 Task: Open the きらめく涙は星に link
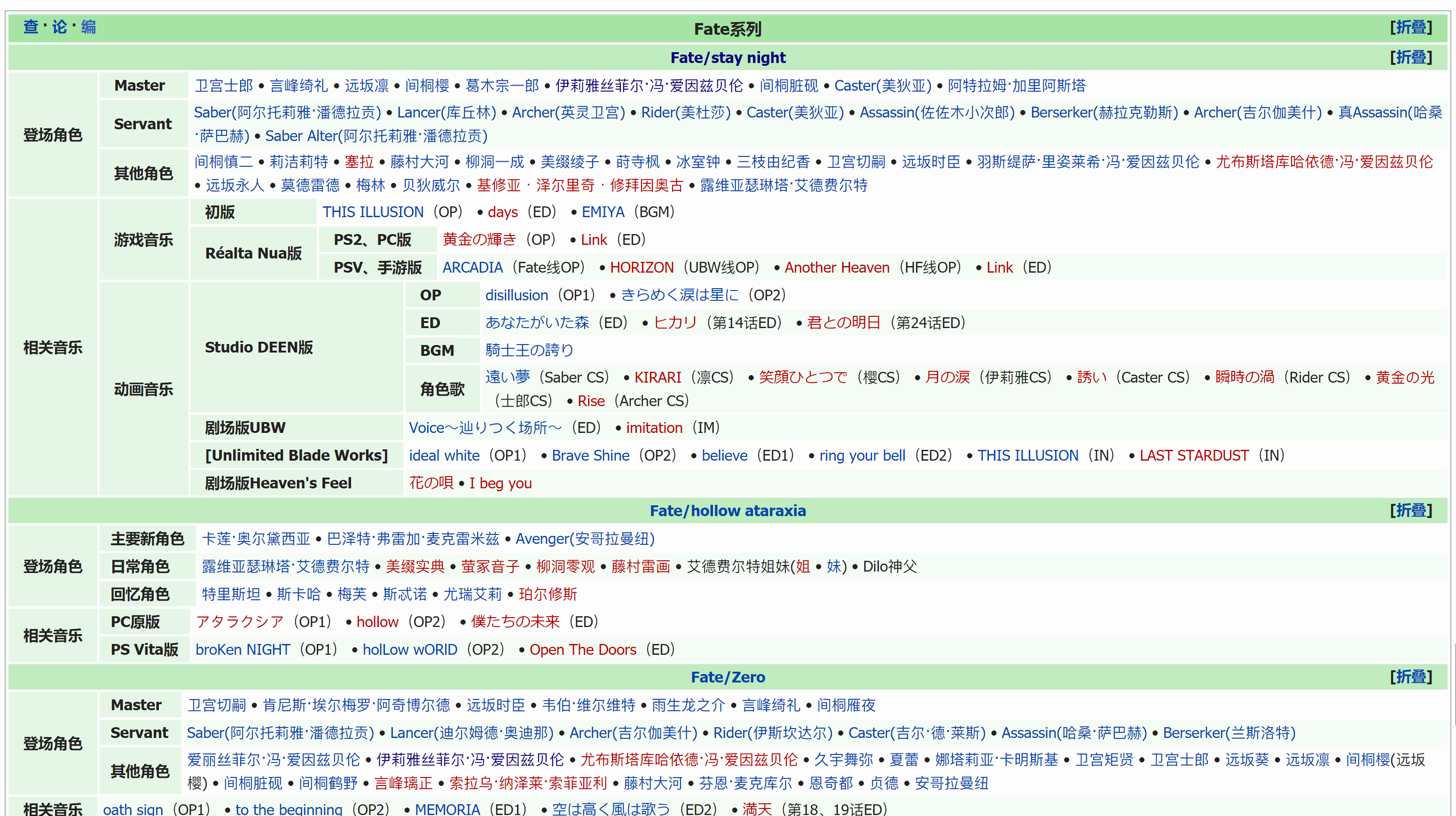tap(680, 295)
